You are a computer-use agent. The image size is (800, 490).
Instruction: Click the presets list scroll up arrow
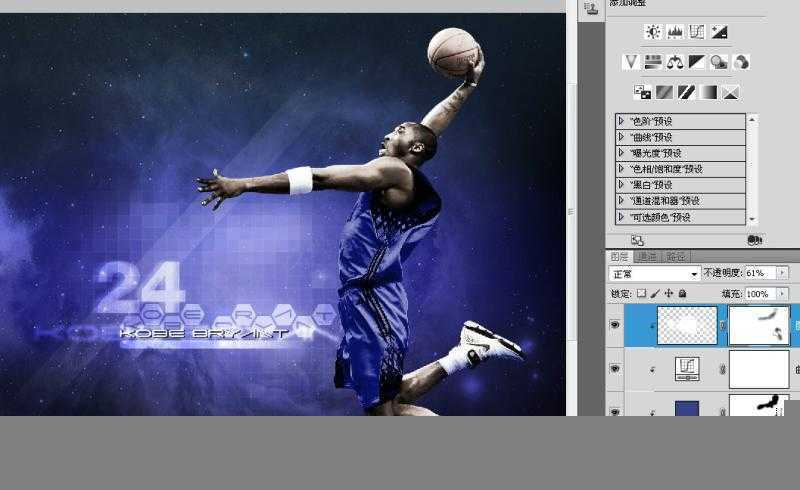pyautogui.click(x=752, y=119)
